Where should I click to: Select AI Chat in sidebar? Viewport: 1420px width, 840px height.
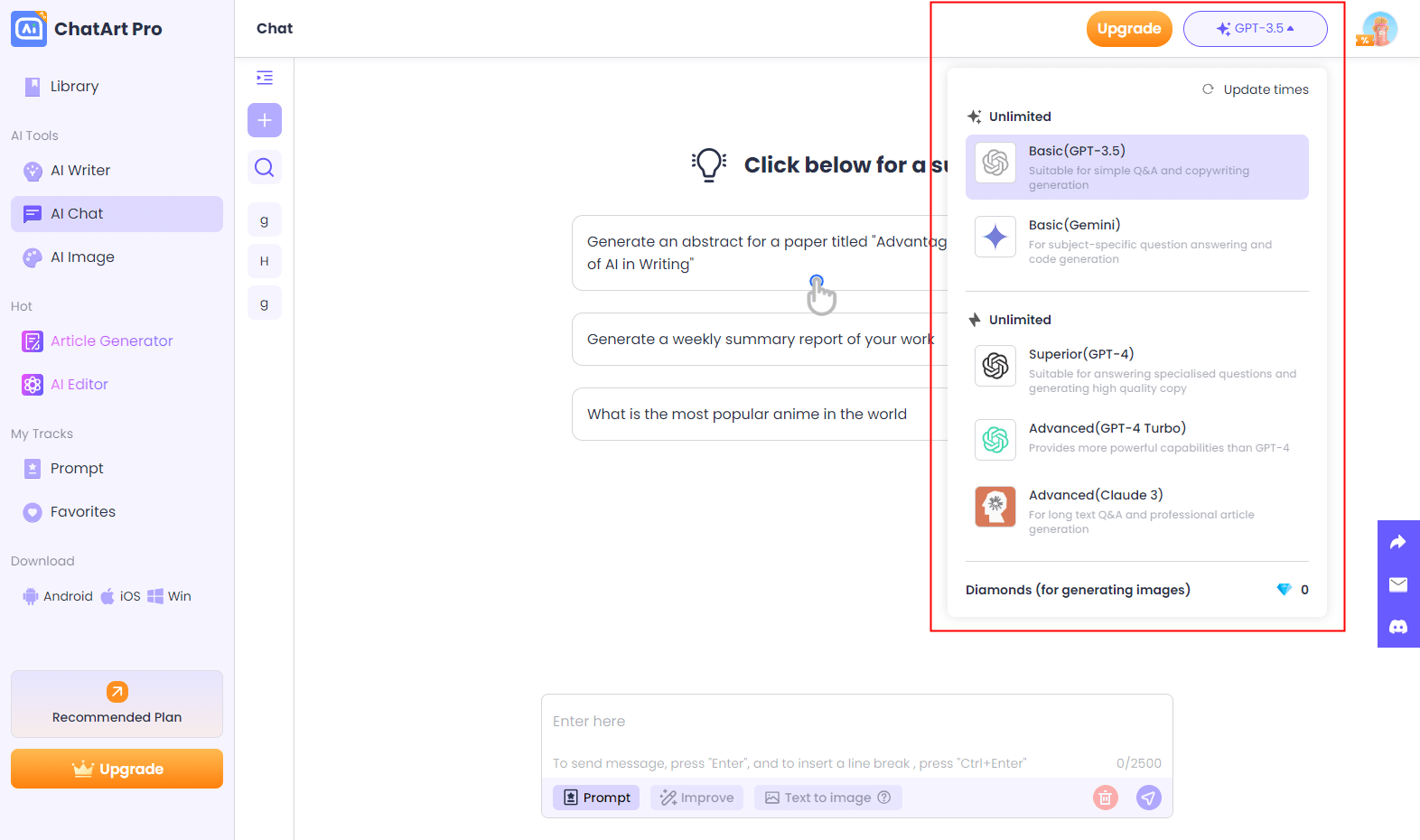(x=117, y=214)
